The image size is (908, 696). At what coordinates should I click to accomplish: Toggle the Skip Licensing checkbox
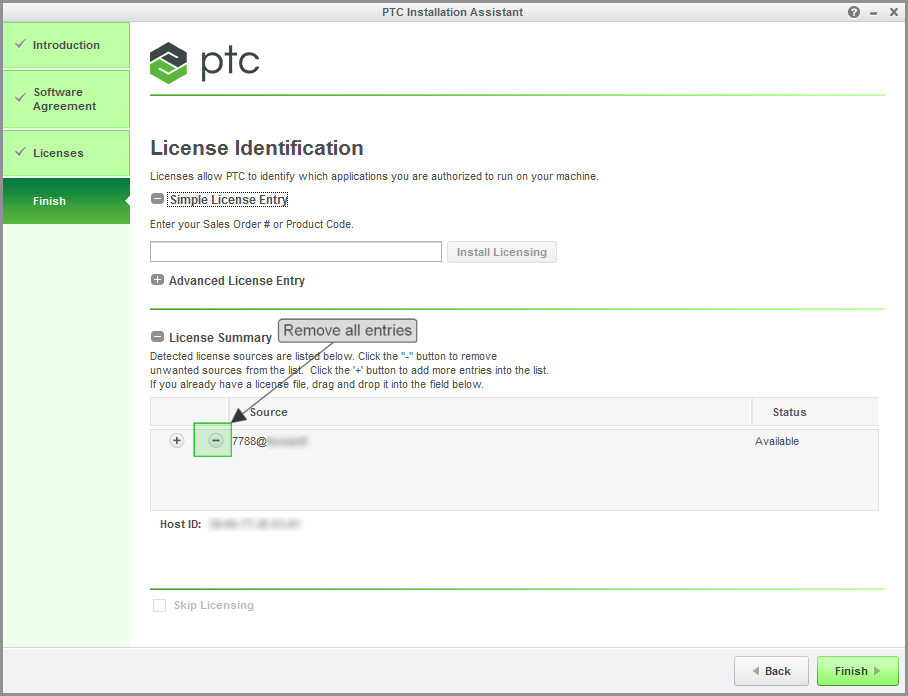159,606
